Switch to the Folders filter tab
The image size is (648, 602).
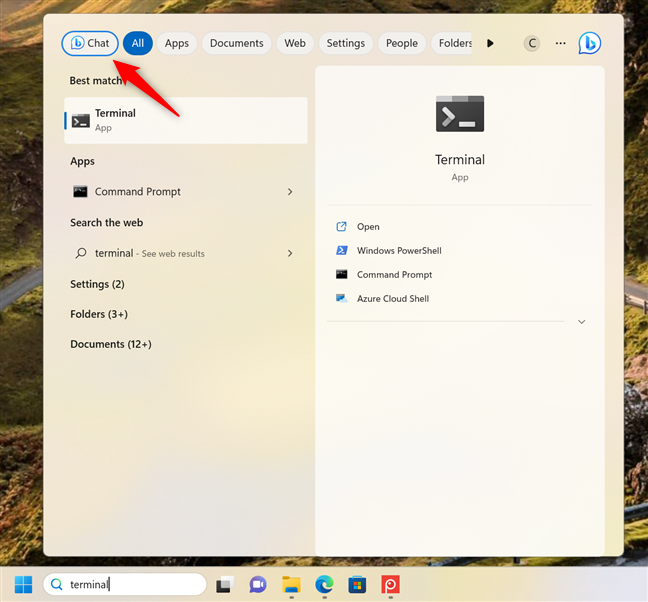pyautogui.click(x=453, y=43)
